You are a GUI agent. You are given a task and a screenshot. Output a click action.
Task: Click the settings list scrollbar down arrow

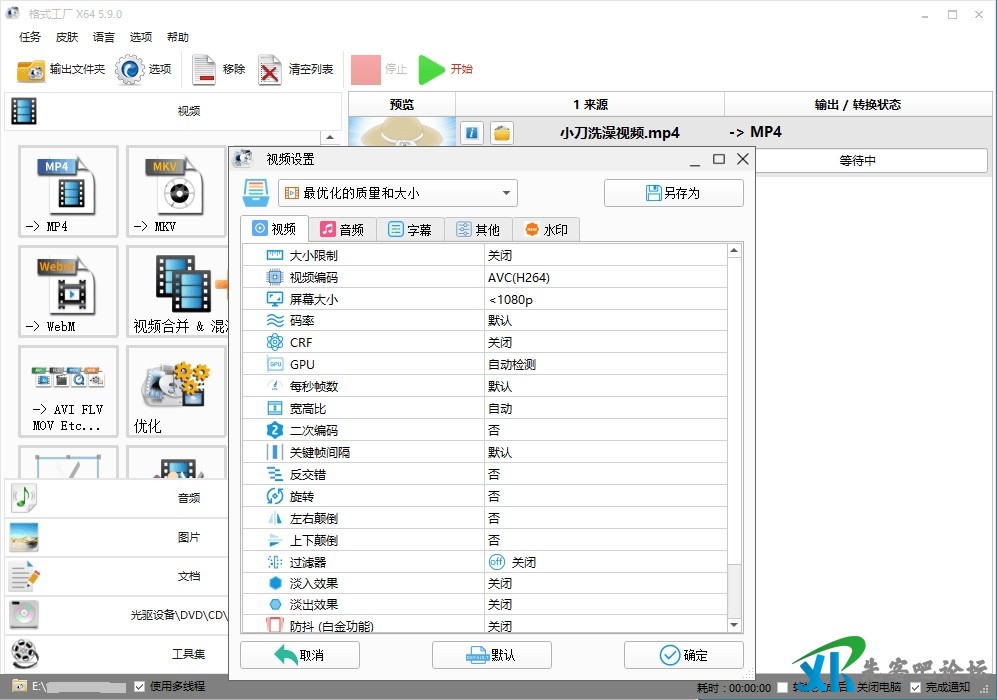pos(734,625)
